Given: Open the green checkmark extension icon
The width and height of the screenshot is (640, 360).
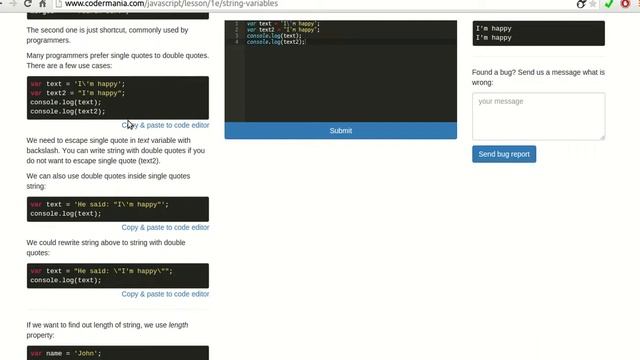Looking at the screenshot, I should click(x=609, y=4).
